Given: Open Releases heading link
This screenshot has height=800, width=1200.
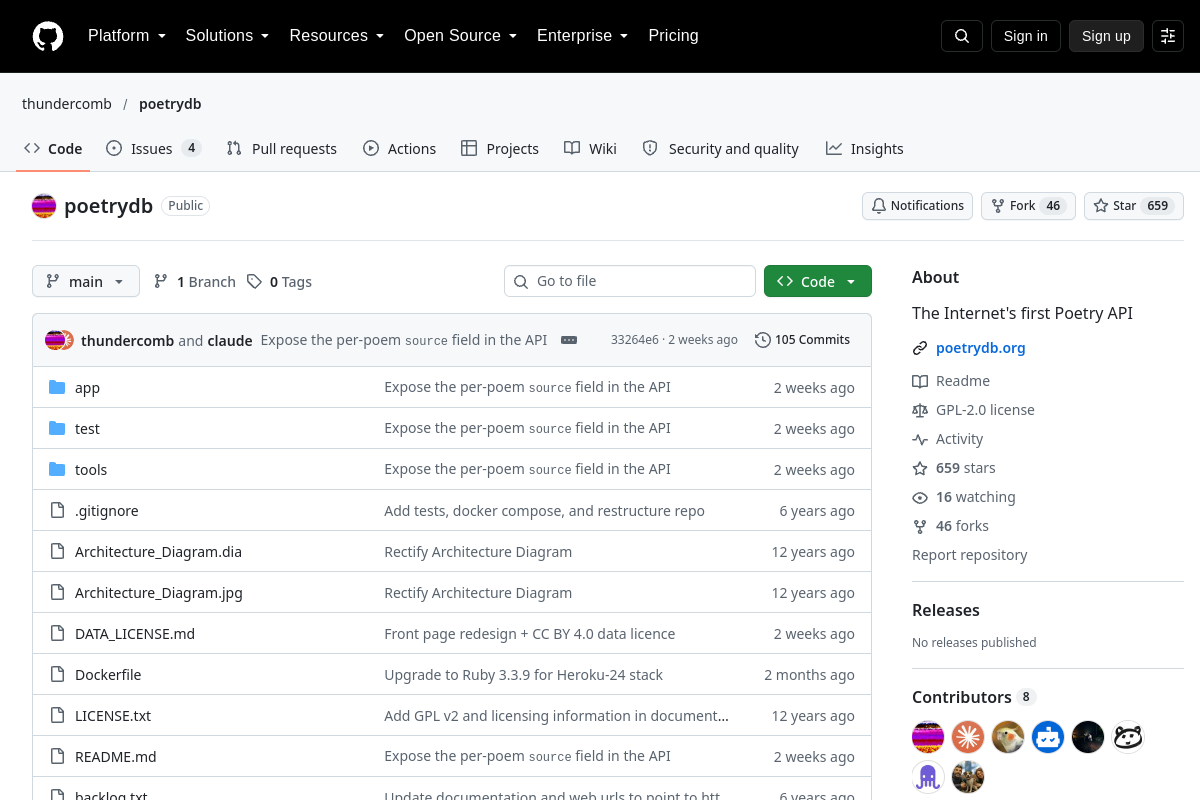Looking at the screenshot, I should tap(946, 610).
